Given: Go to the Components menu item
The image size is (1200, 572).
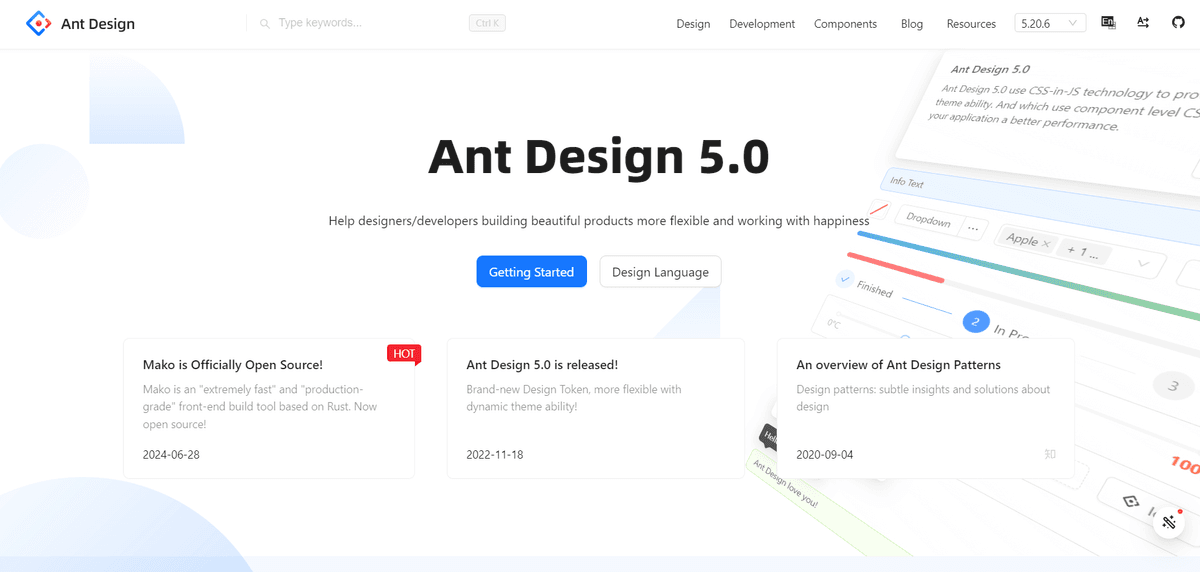Looking at the screenshot, I should click(845, 24).
